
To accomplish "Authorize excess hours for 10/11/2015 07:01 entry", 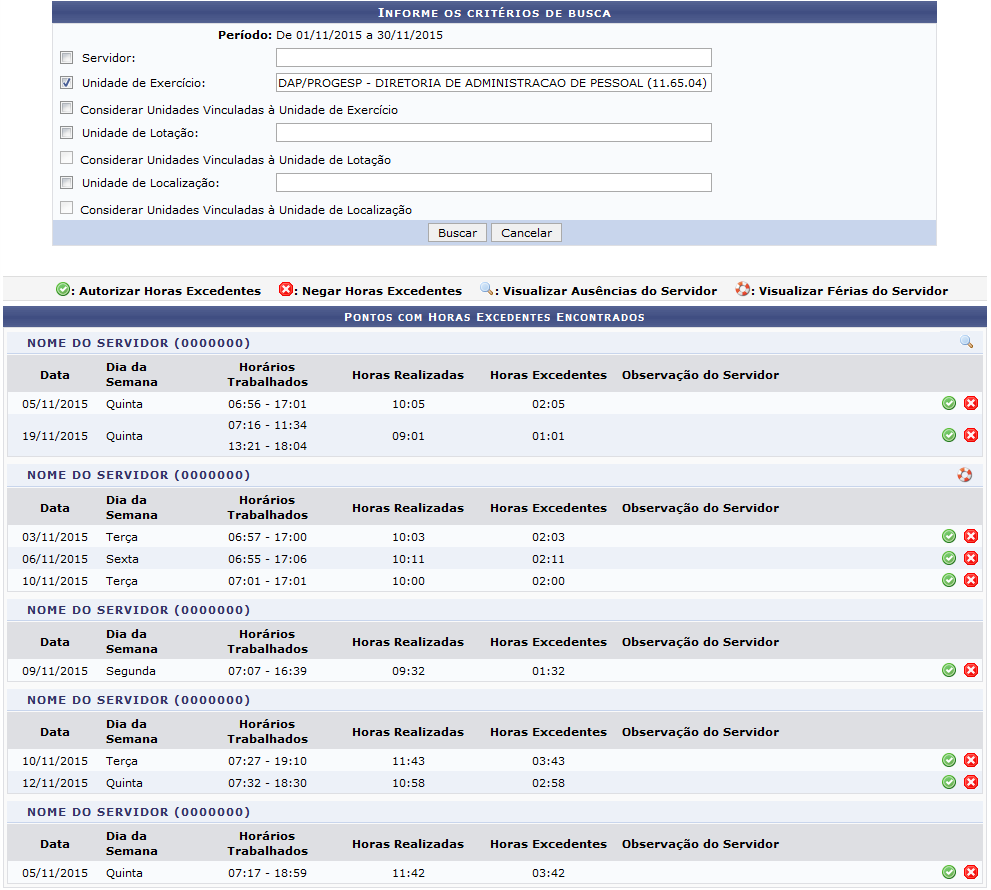I will [x=948, y=580].
